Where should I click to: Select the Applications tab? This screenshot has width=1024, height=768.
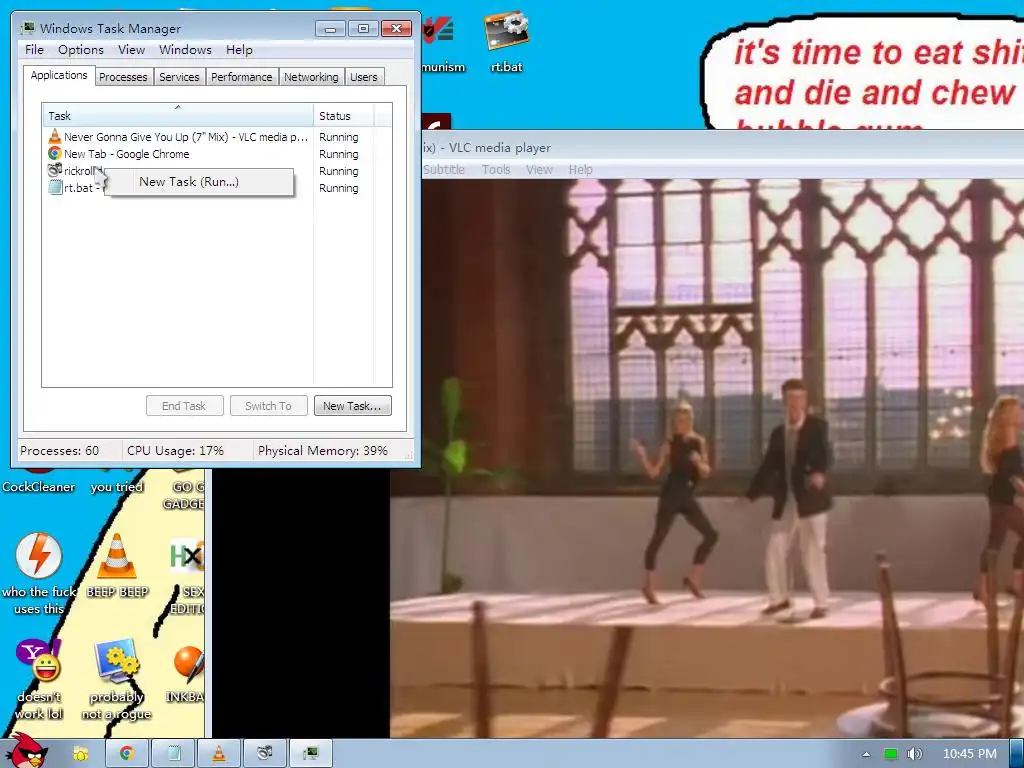(x=59, y=75)
